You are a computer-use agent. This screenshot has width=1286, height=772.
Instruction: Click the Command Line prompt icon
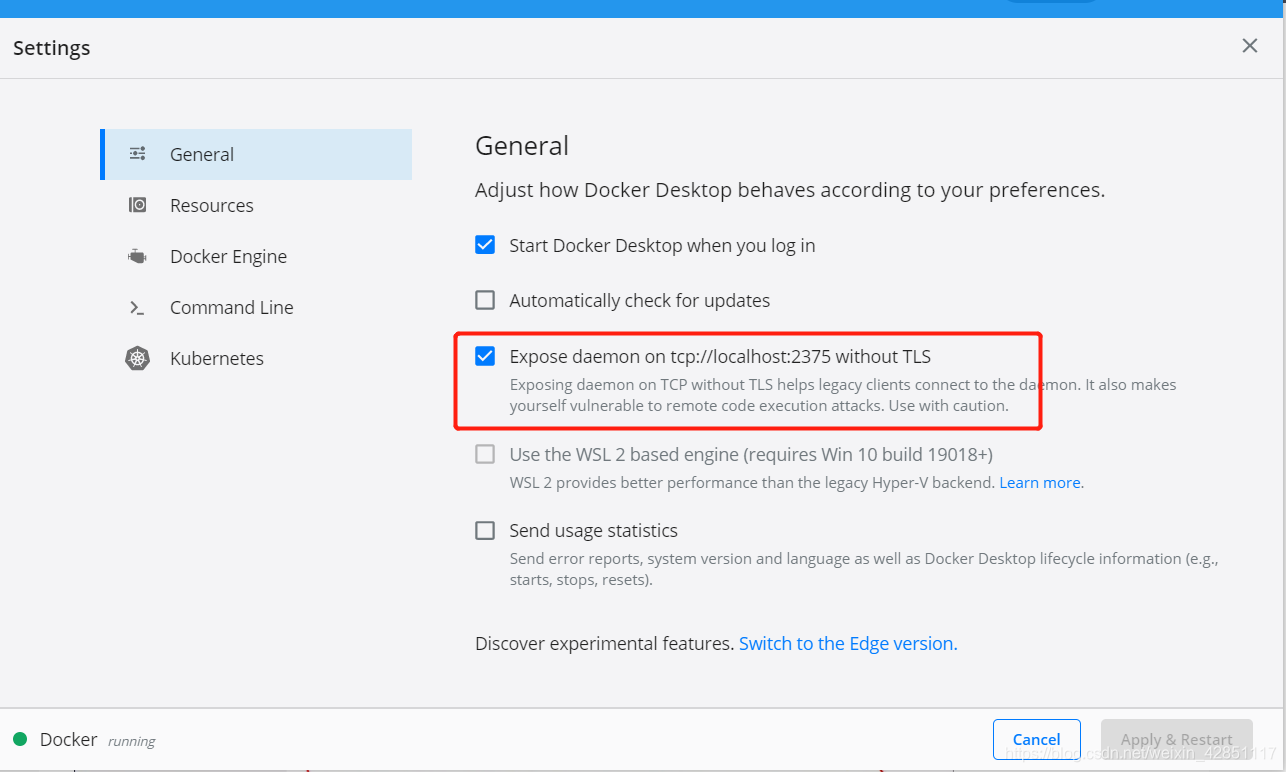click(138, 307)
